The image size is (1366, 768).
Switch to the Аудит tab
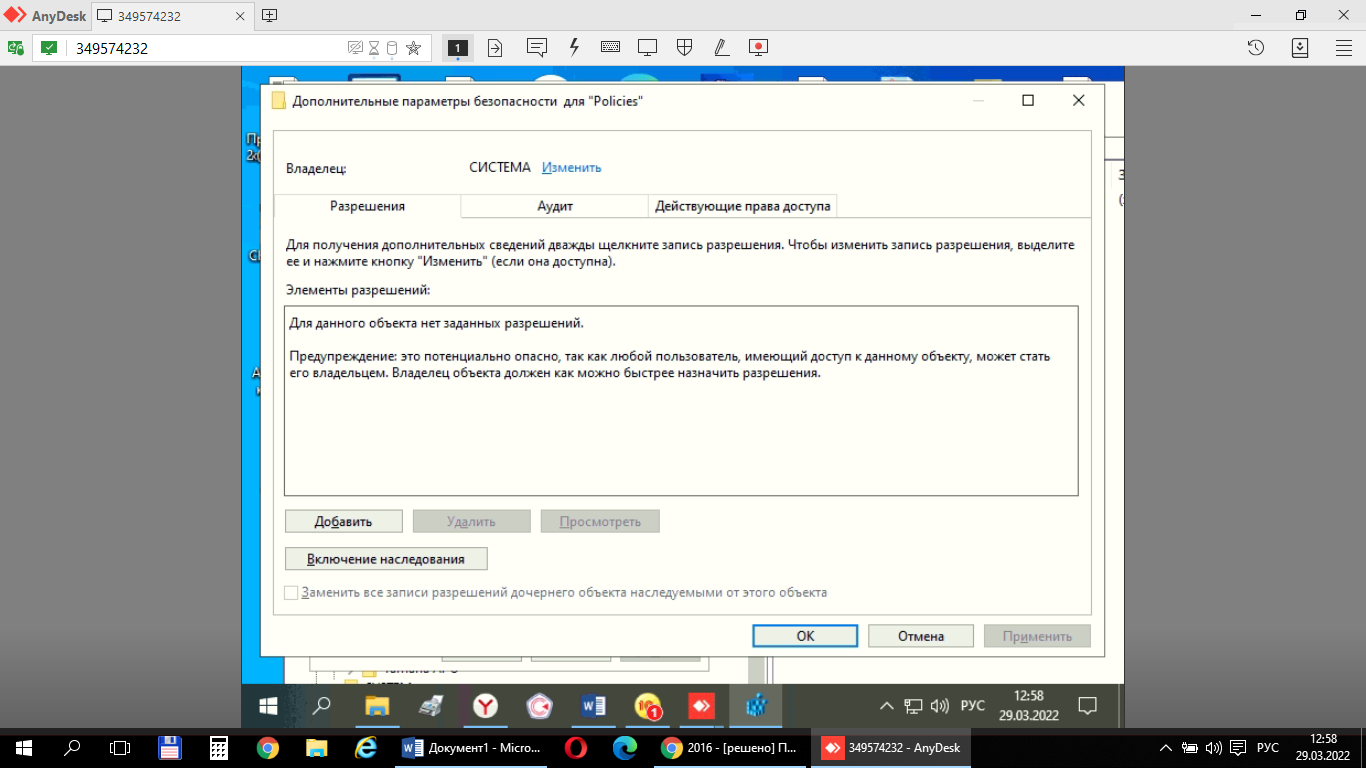coord(555,206)
